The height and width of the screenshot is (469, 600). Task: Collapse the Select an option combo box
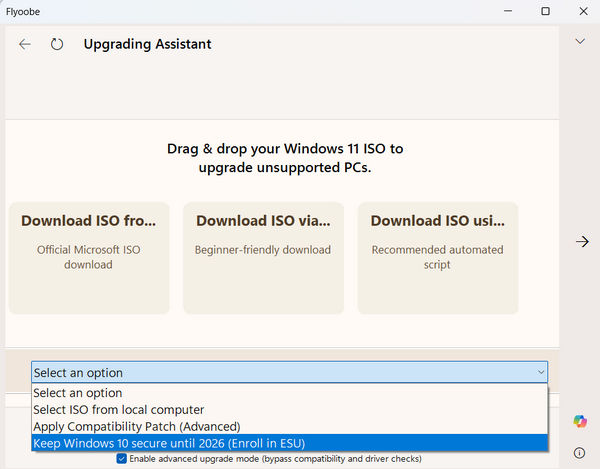[x=289, y=372]
